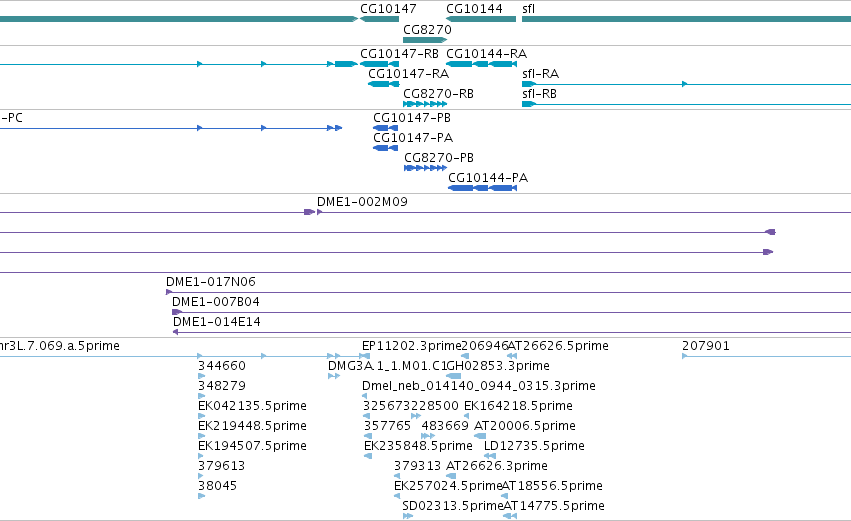
Task: Click the CG10144-PA protein label
Action: click(488, 178)
